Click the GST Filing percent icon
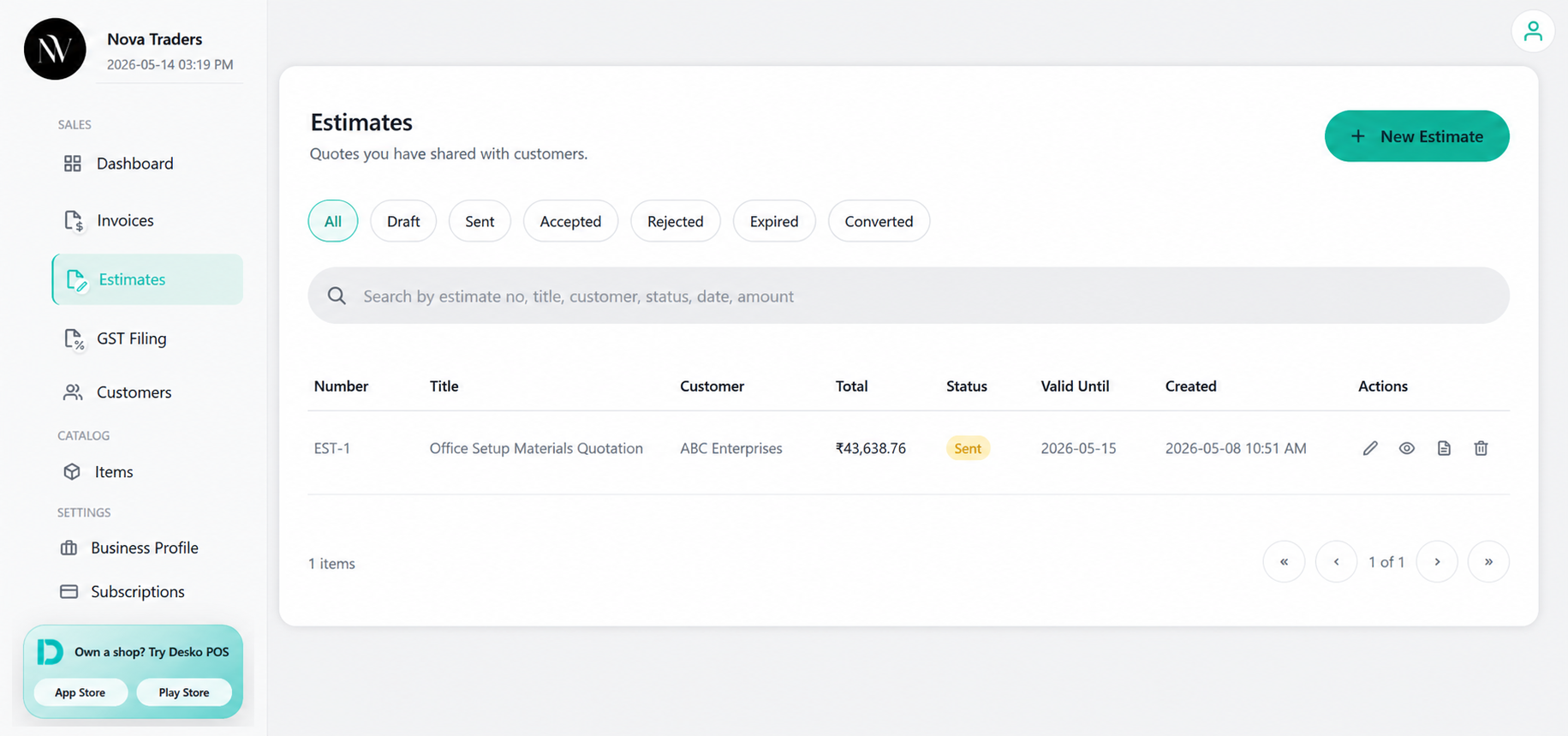This screenshot has width=1568, height=736. point(74,338)
